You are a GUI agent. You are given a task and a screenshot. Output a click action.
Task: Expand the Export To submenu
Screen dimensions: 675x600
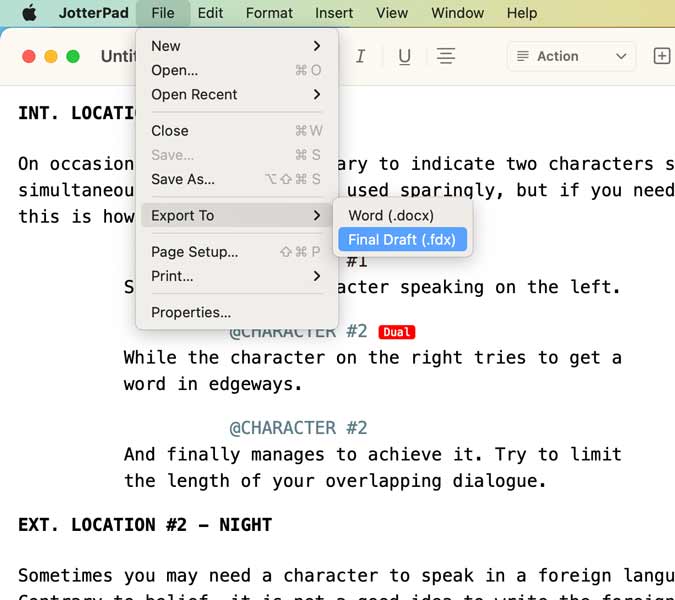click(236, 215)
